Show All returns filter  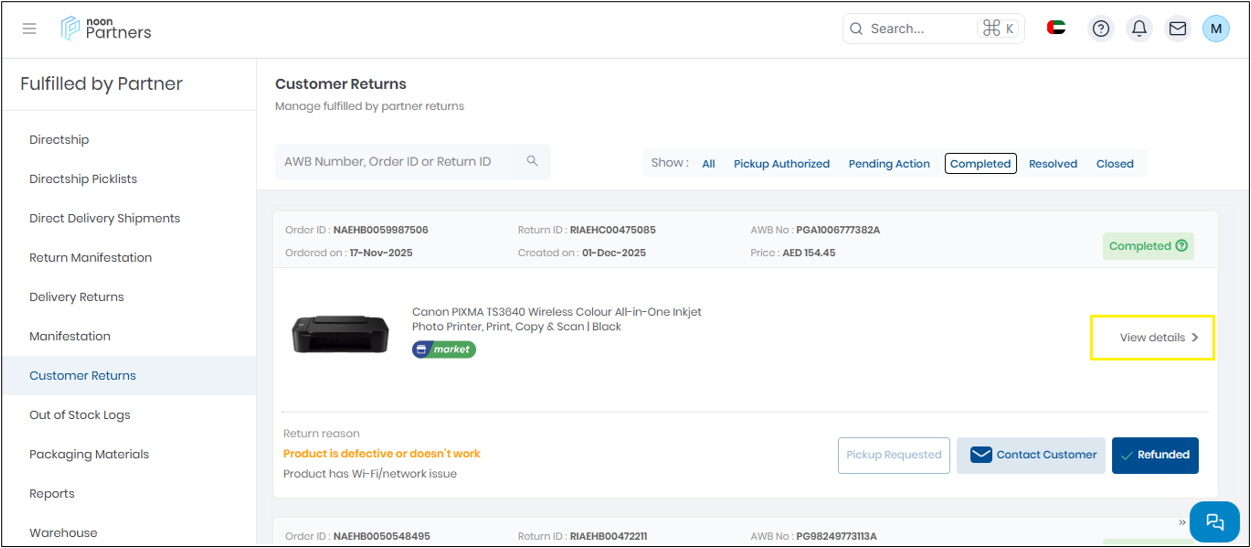[708, 164]
